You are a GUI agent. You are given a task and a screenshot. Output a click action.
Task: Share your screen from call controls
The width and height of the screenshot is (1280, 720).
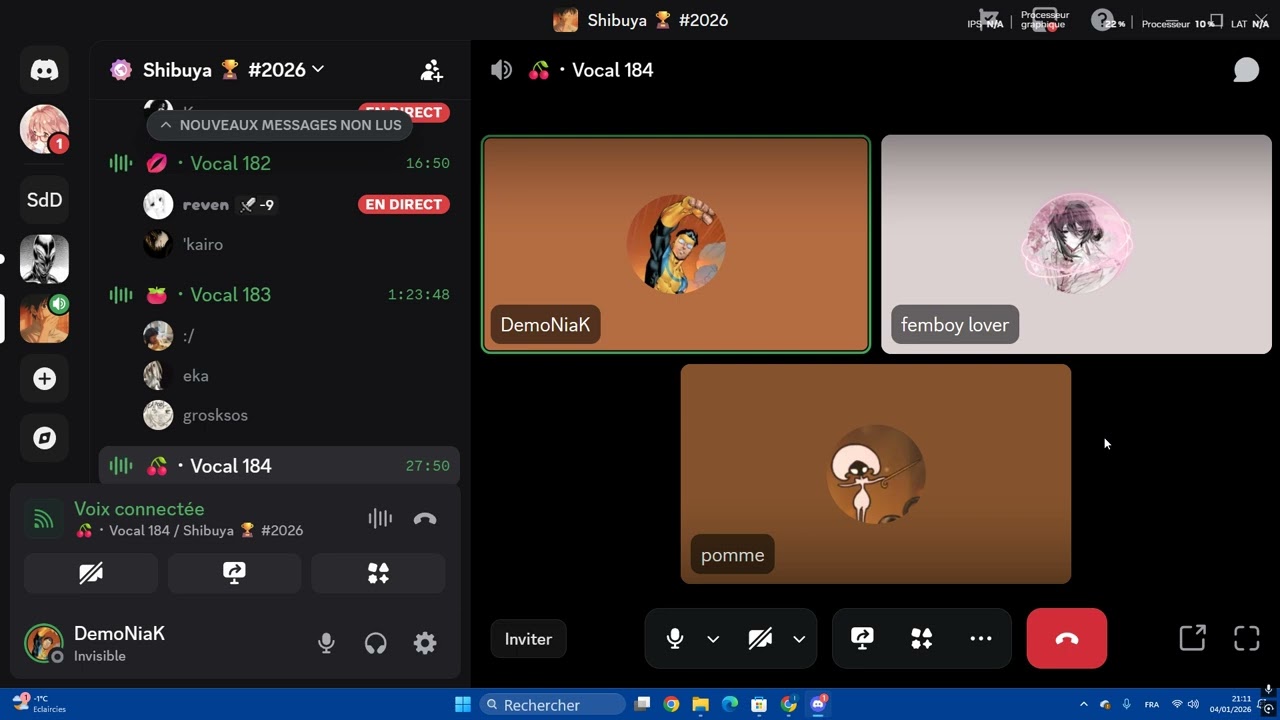[x=862, y=638]
